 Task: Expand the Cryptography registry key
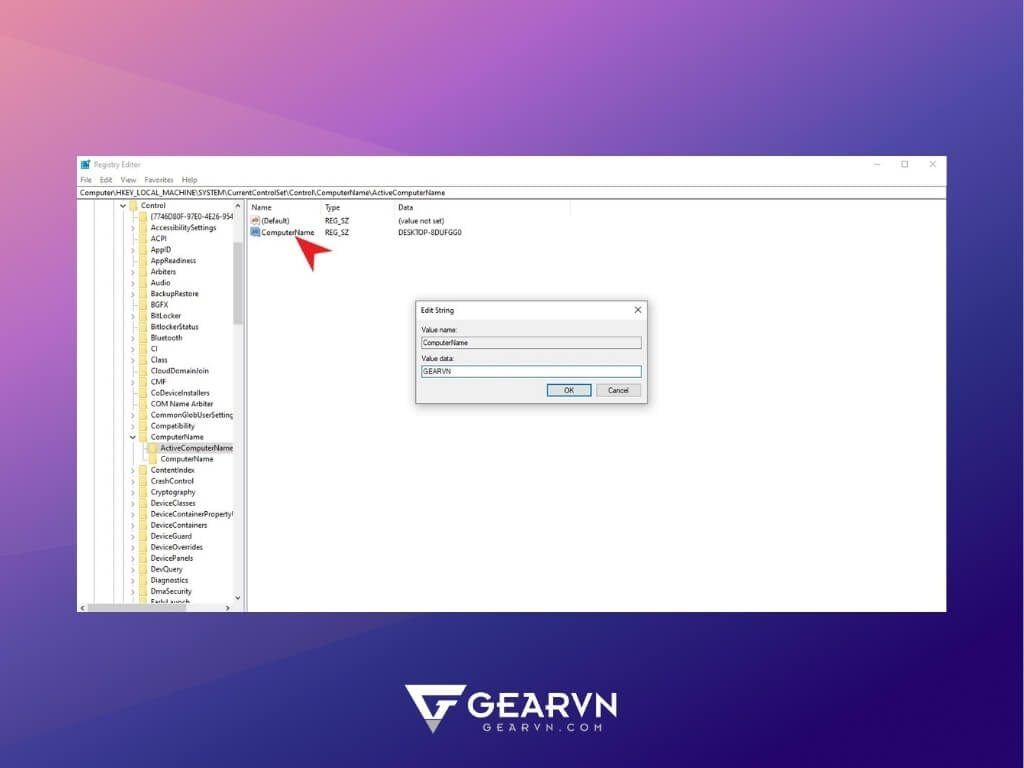(132, 492)
